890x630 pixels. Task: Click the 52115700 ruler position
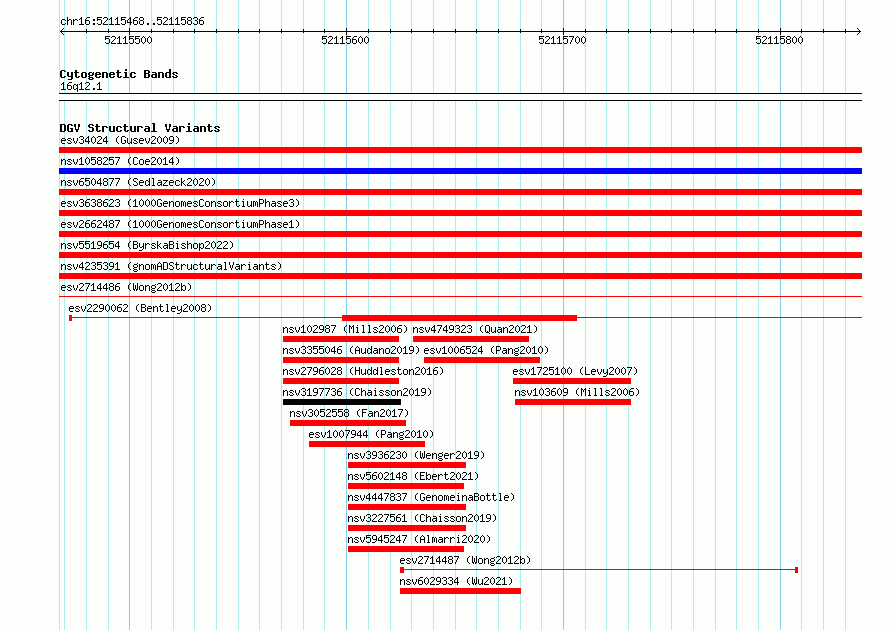pos(562,40)
